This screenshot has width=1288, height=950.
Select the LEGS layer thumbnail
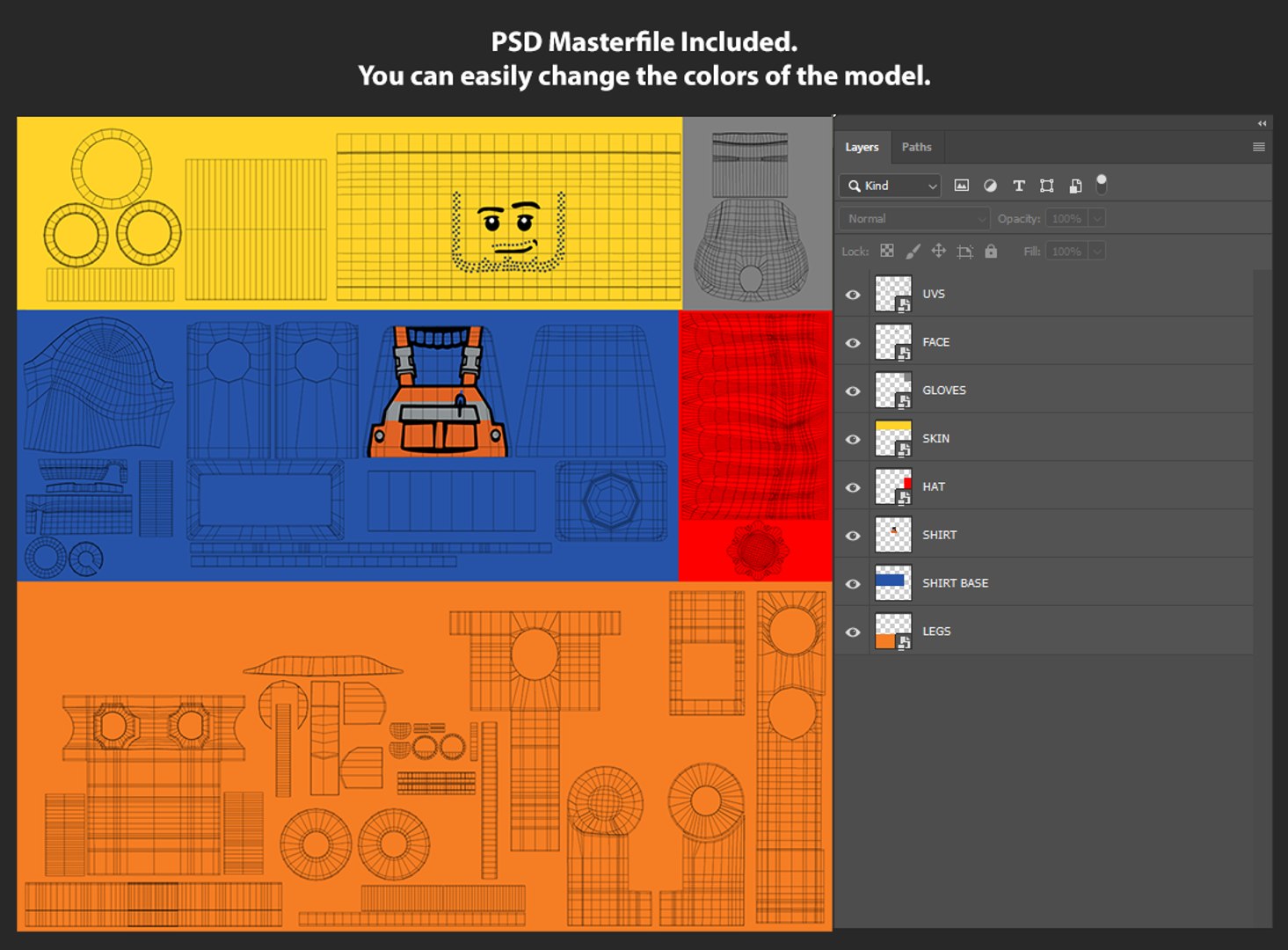pos(893,632)
